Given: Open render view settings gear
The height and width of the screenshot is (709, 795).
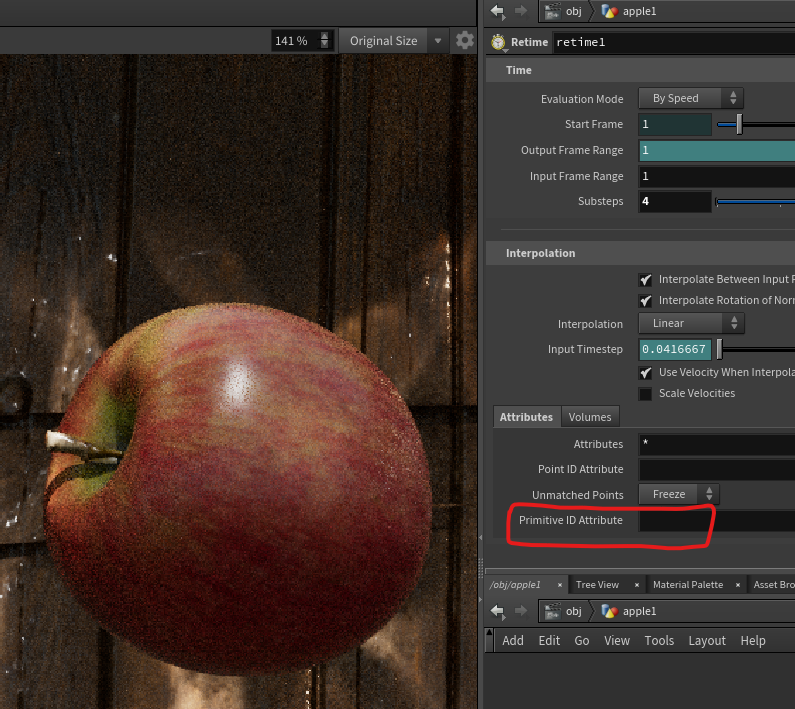Looking at the screenshot, I should point(464,41).
